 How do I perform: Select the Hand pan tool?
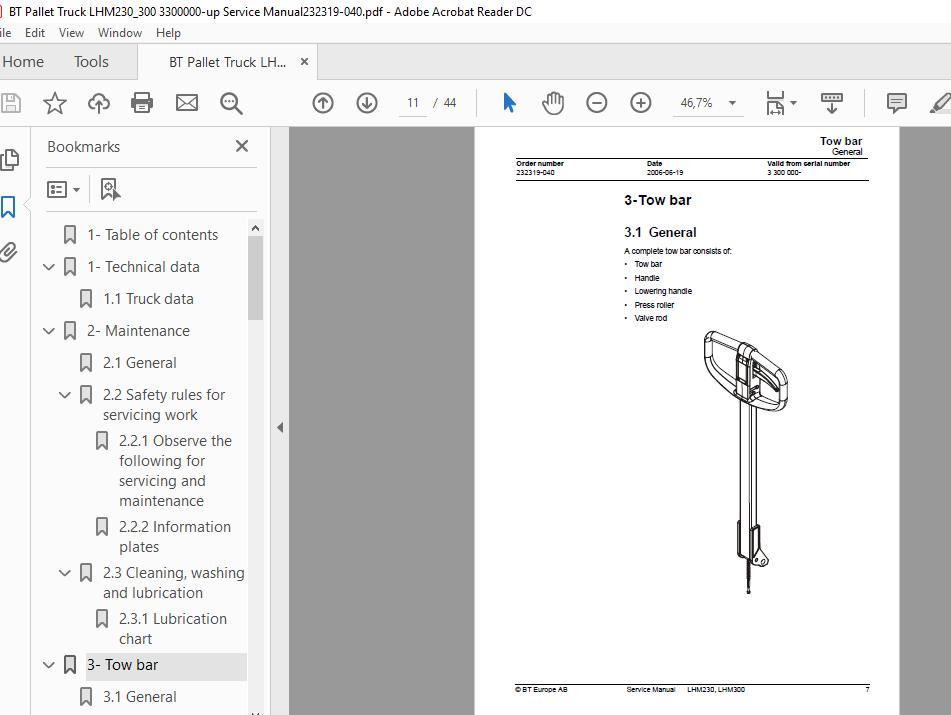[553, 103]
